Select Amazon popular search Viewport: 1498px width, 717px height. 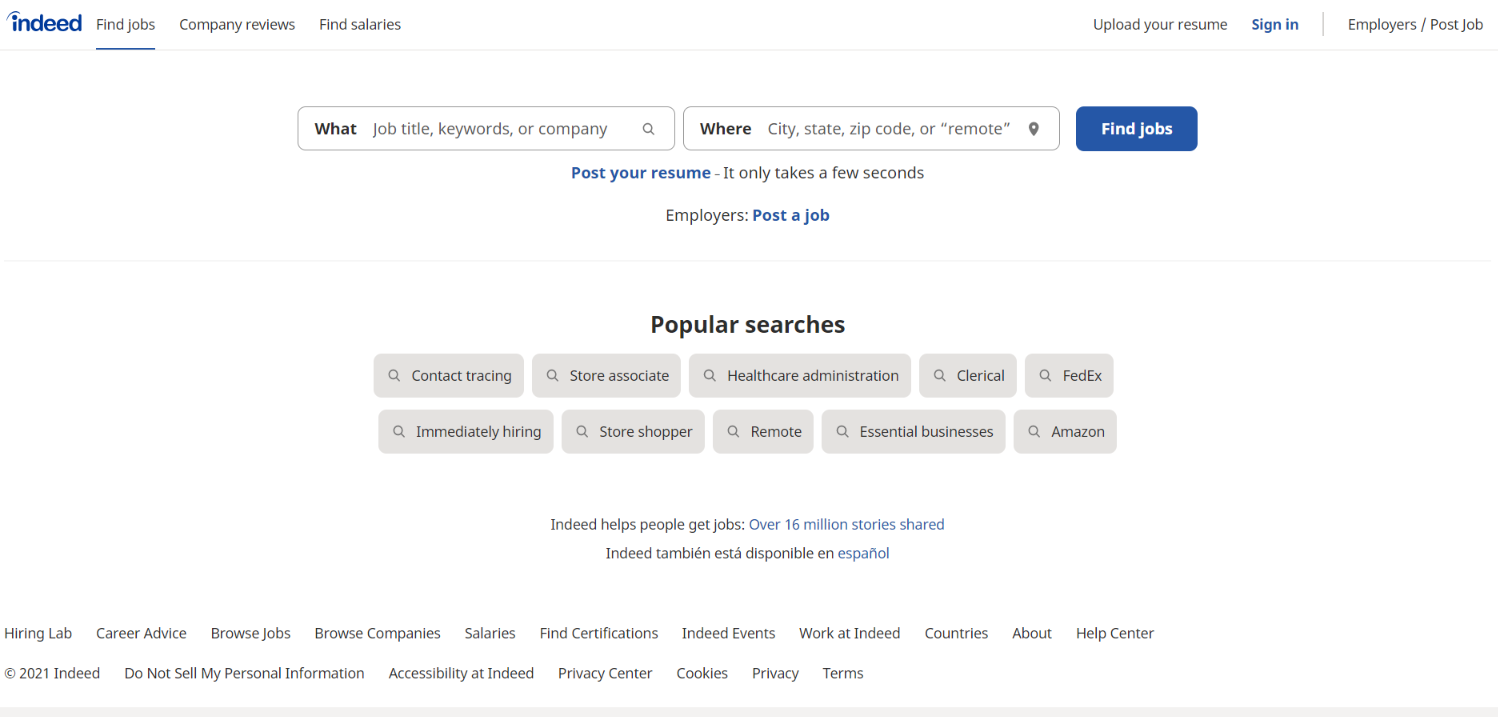point(1065,432)
